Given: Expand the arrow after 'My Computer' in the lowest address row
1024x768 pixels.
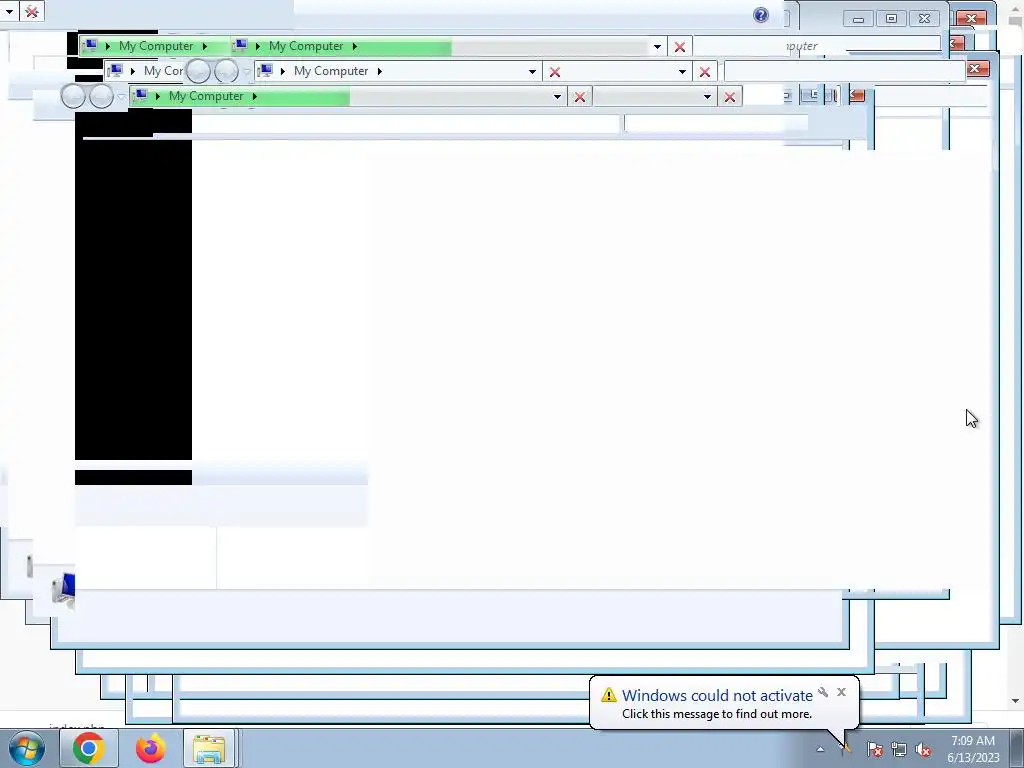Looking at the screenshot, I should tap(255, 96).
